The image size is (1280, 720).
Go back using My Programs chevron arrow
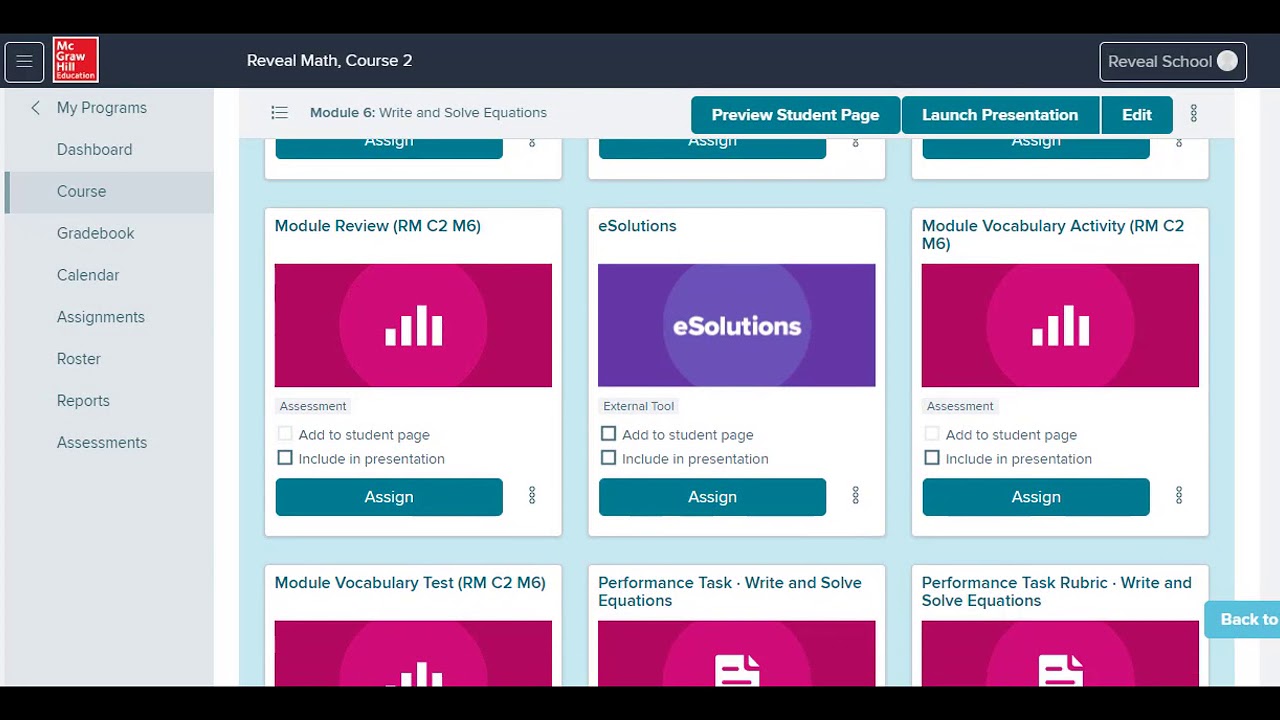tap(35, 108)
